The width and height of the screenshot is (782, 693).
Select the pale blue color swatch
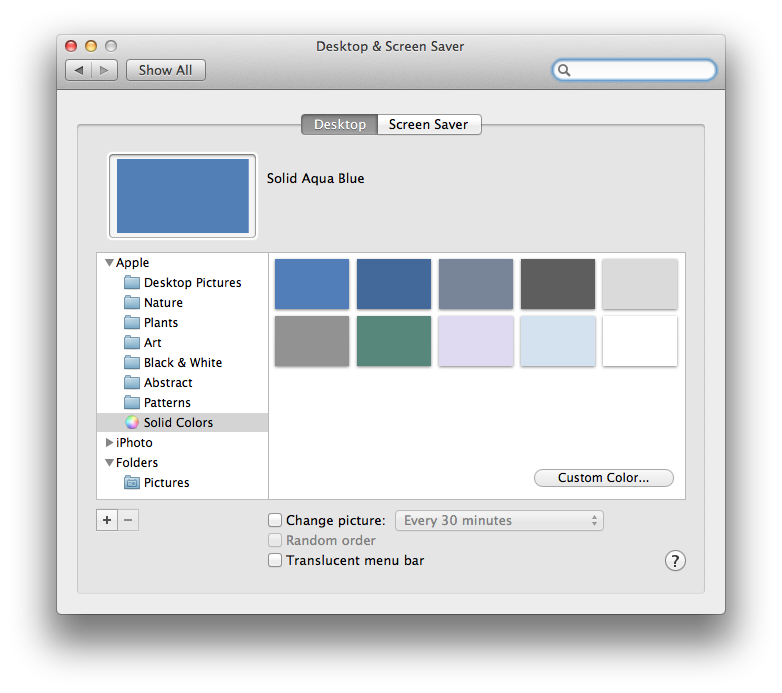558,341
